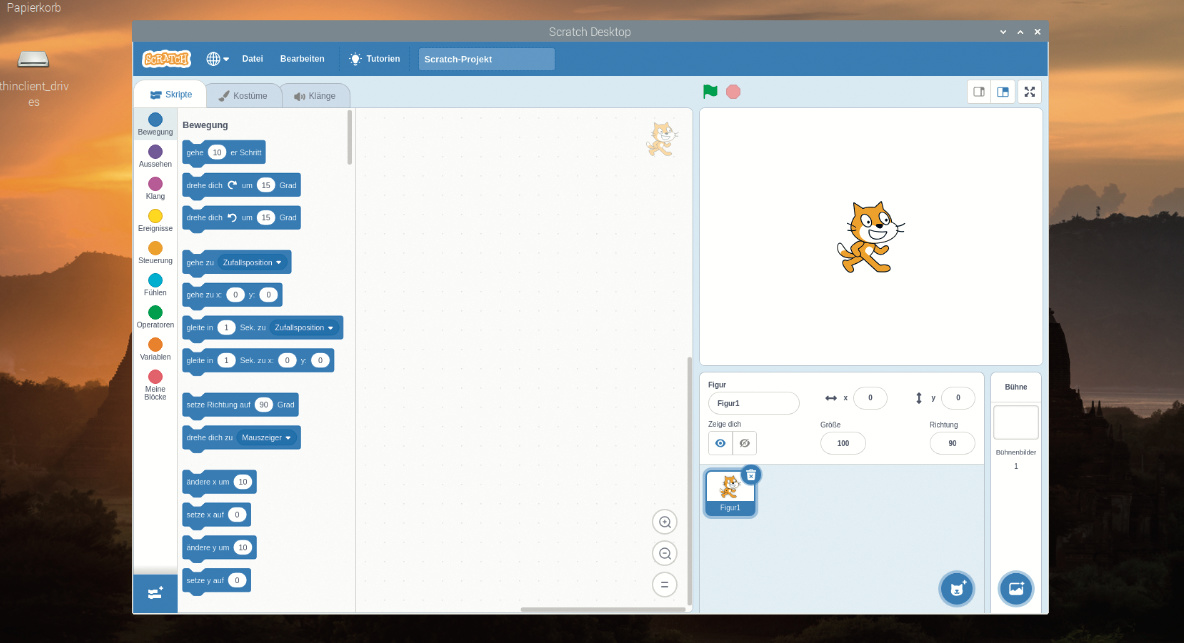Click the sprite x position field

pyautogui.click(x=870, y=398)
